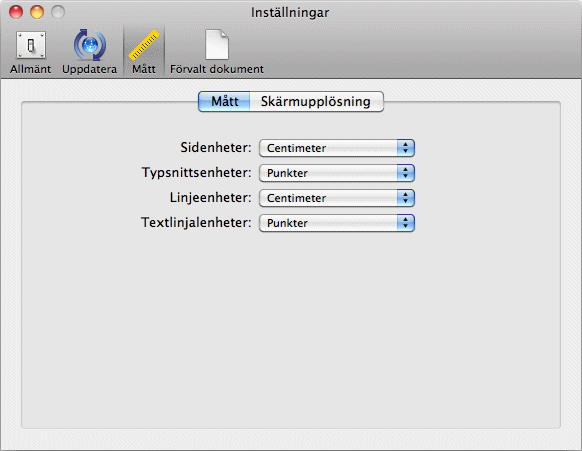
Task: Click the Allmänt toolbar label
Action: tap(30, 69)
